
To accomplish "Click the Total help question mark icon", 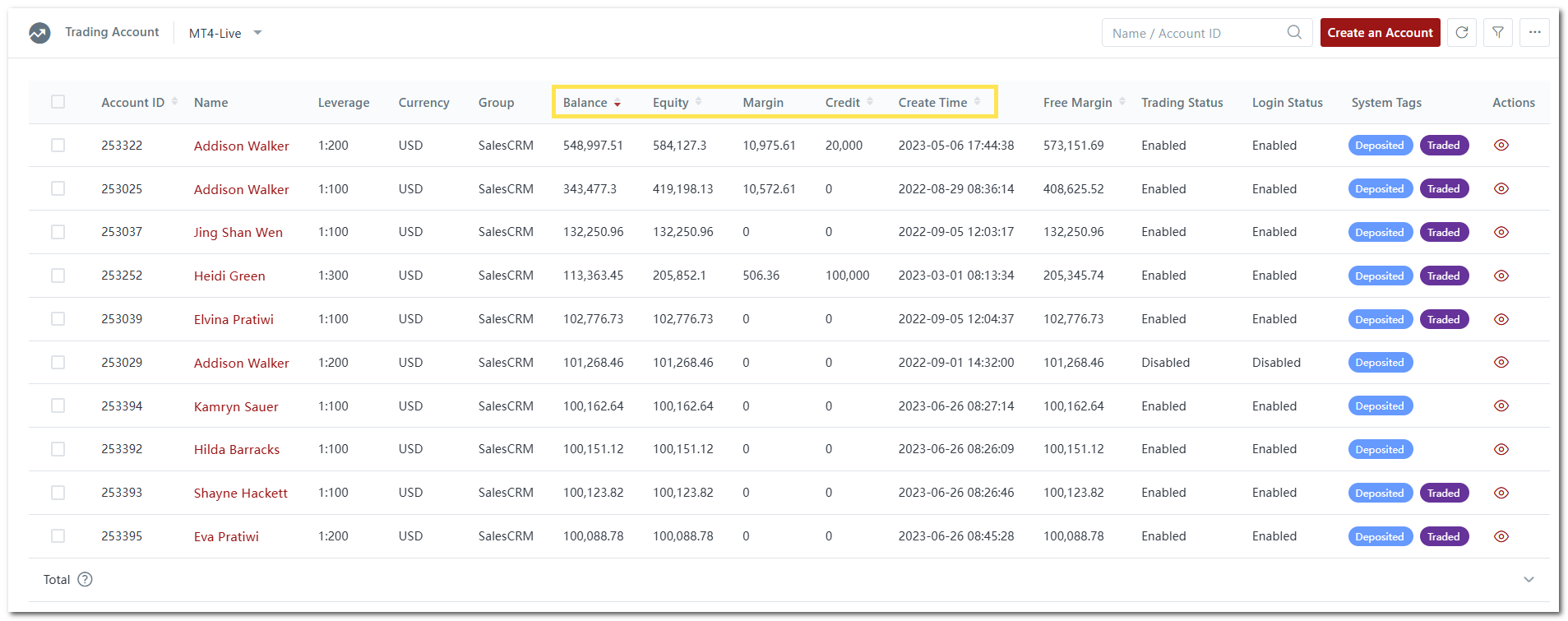I will click(85, 580).
